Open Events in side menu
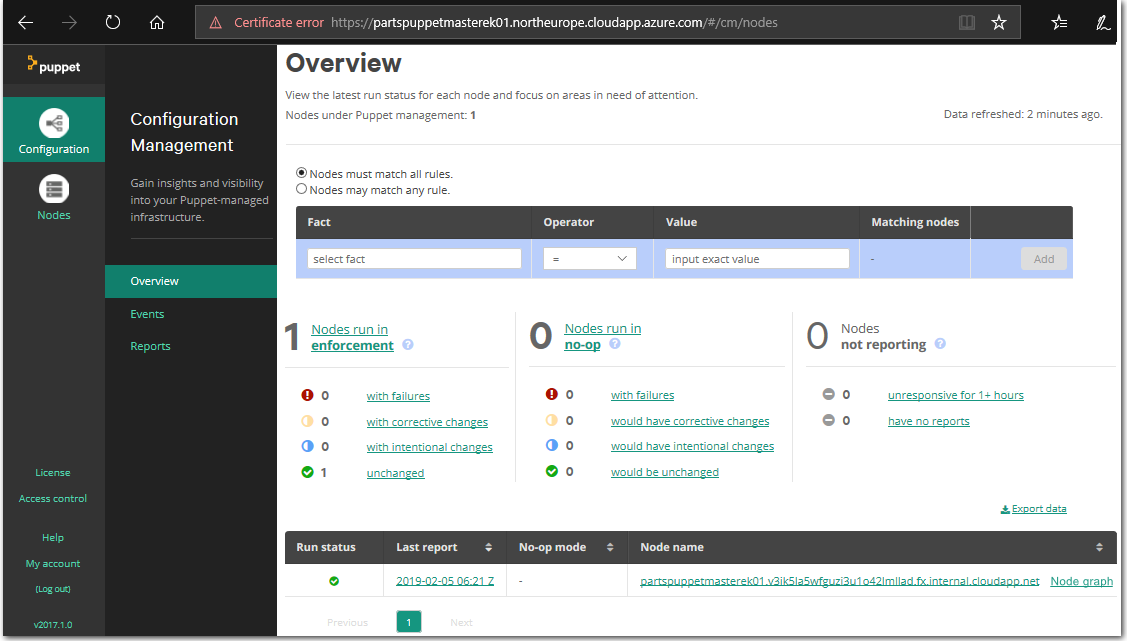 (147, 314)
